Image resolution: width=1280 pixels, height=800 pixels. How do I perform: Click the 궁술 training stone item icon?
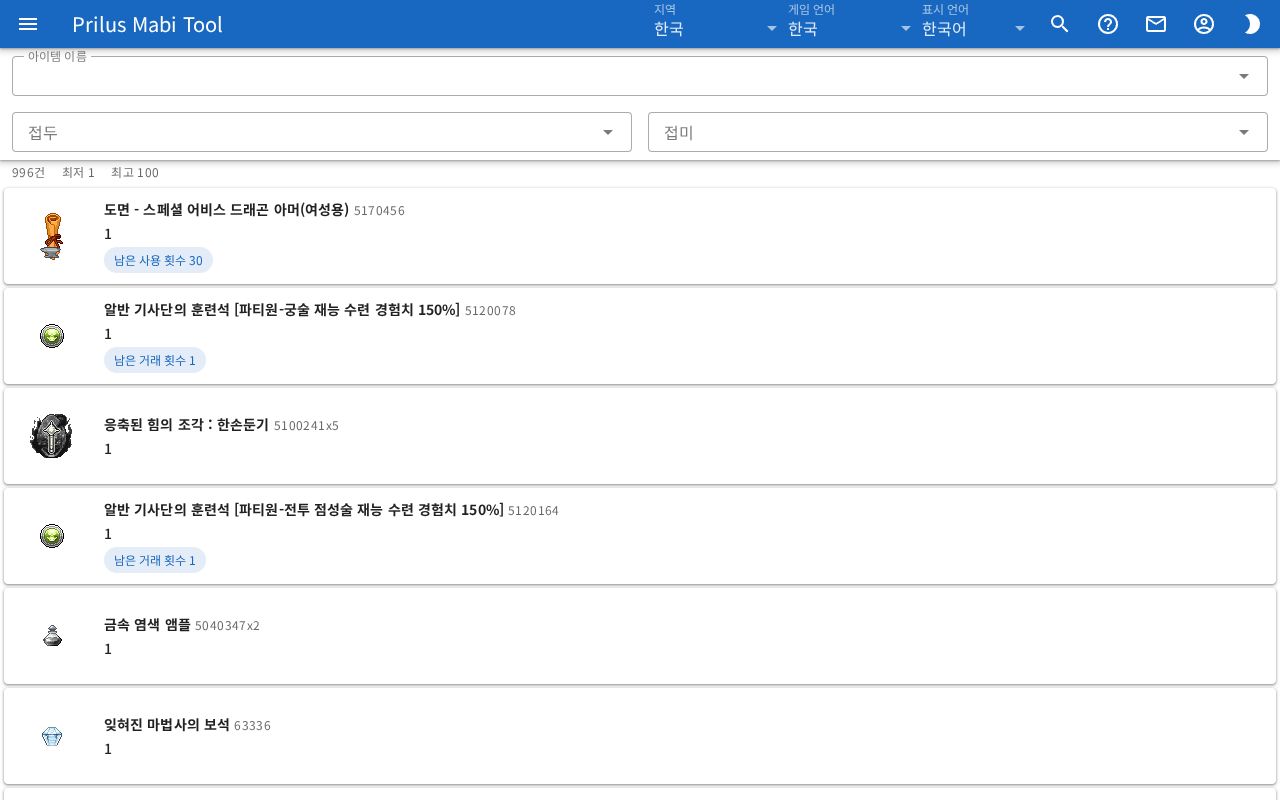(x=52, y=336)
